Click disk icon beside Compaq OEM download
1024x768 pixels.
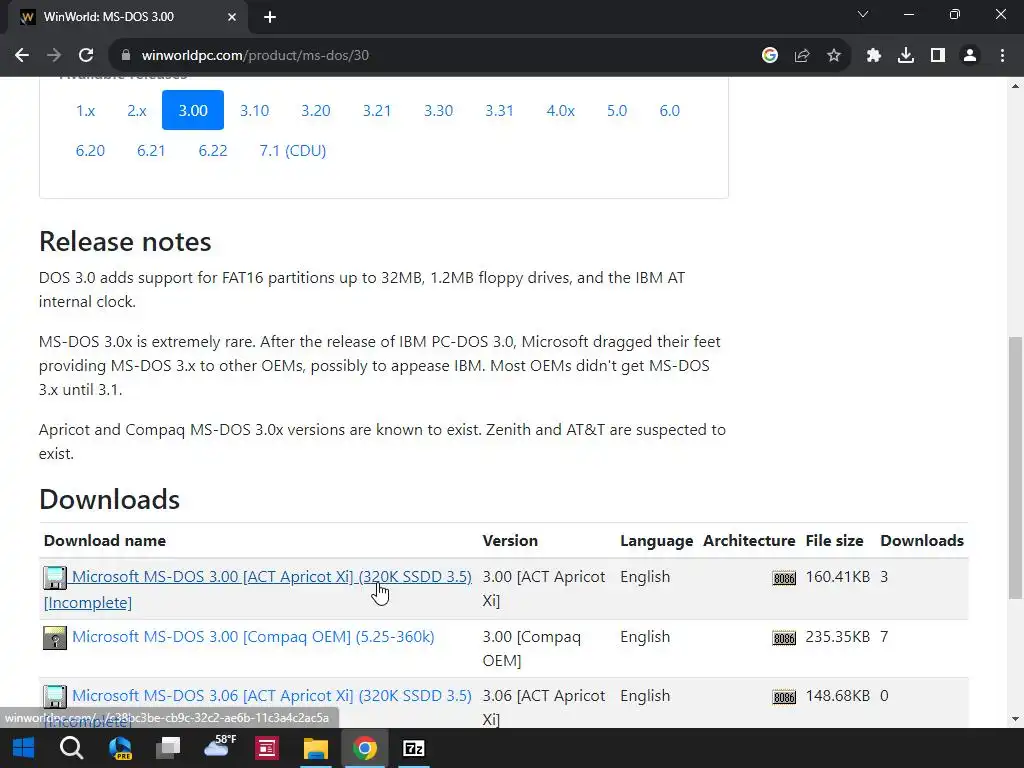click(55, 637)
